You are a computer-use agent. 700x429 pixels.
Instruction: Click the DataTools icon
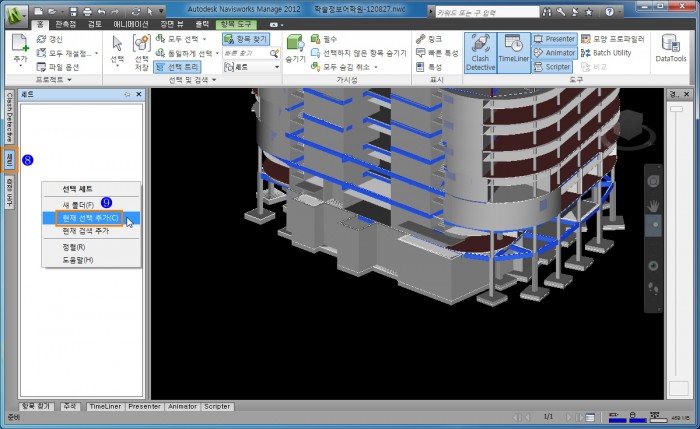click(x=671, y=50)
